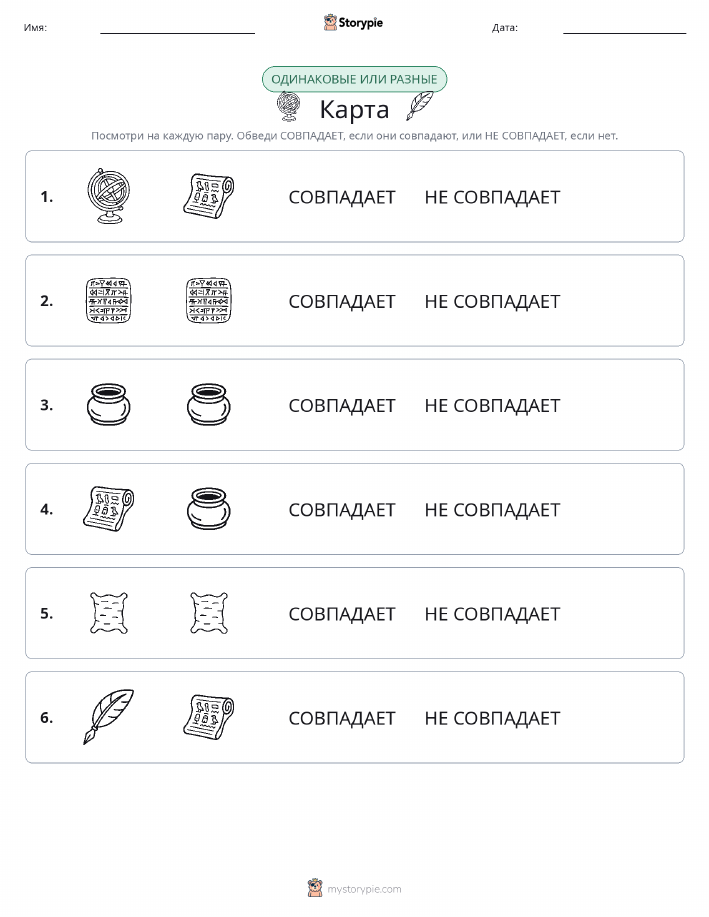Click the quill icon beside the Карта title
Viewport: 709px width, 917px height.
[419, 106]
